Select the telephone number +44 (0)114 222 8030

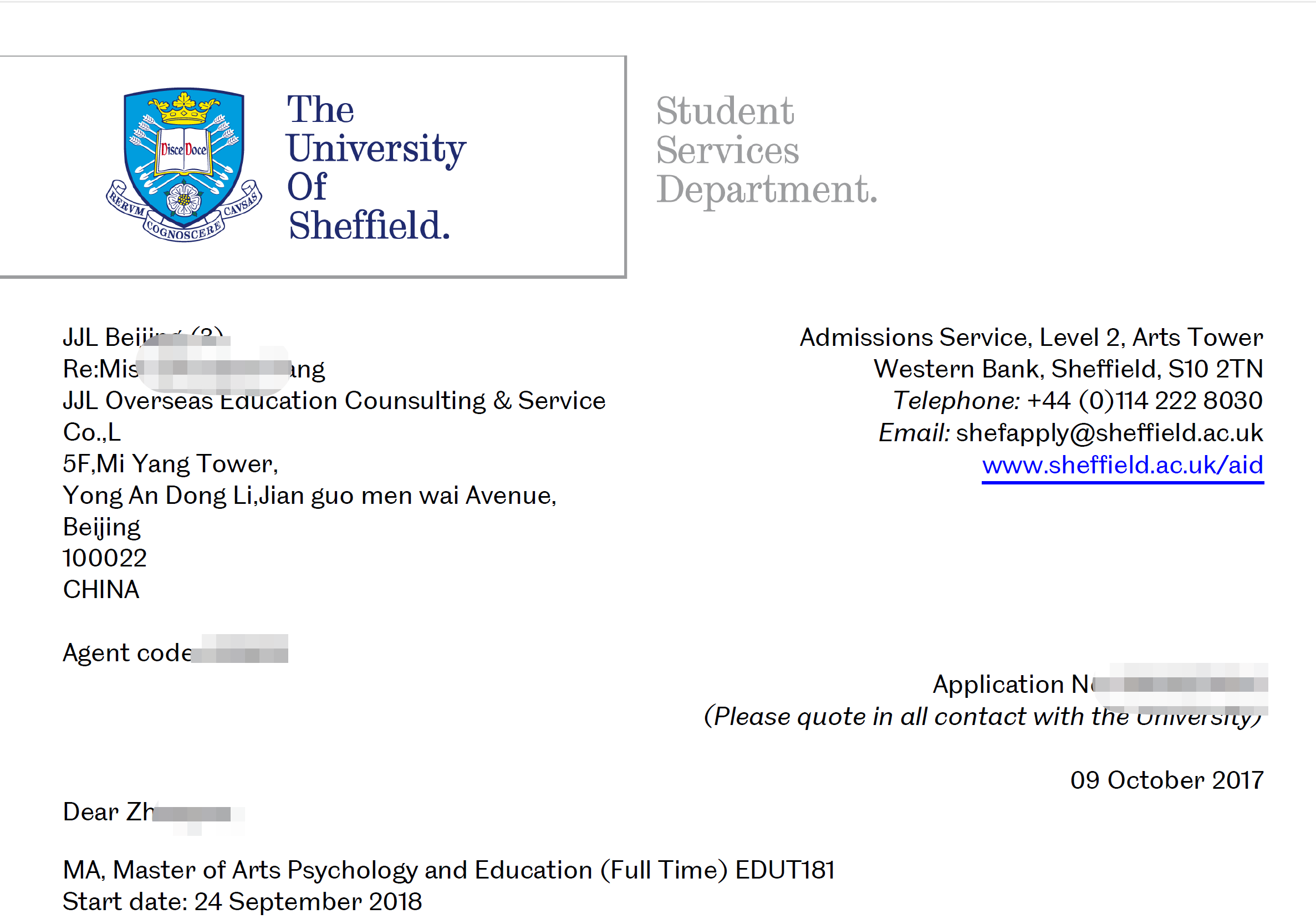pos(1145,401)
